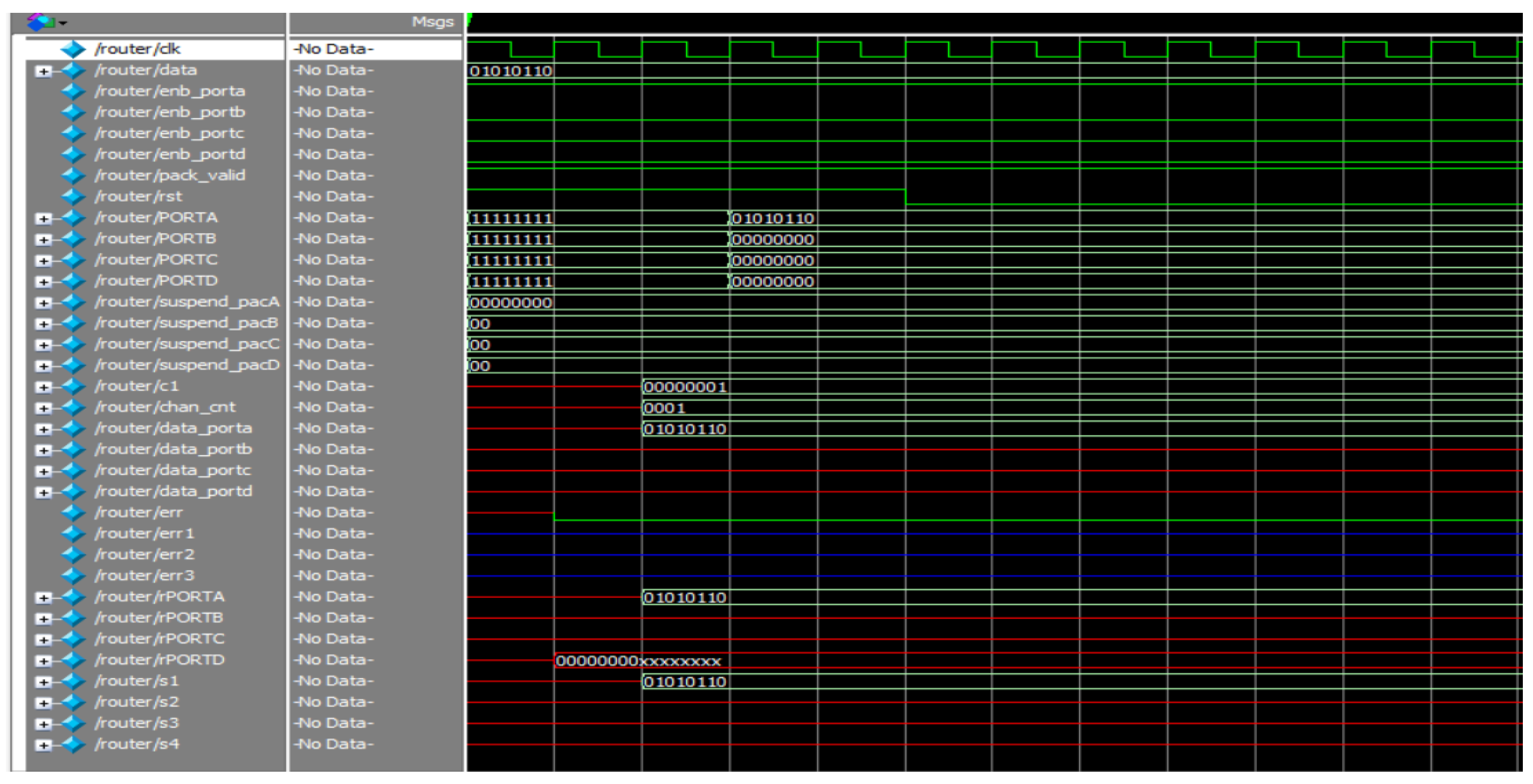Image resolution: width=1533 pixels, height=784 pixels.
Task: Open the dropdown arrow beside header icon
Action: [63, 23]
